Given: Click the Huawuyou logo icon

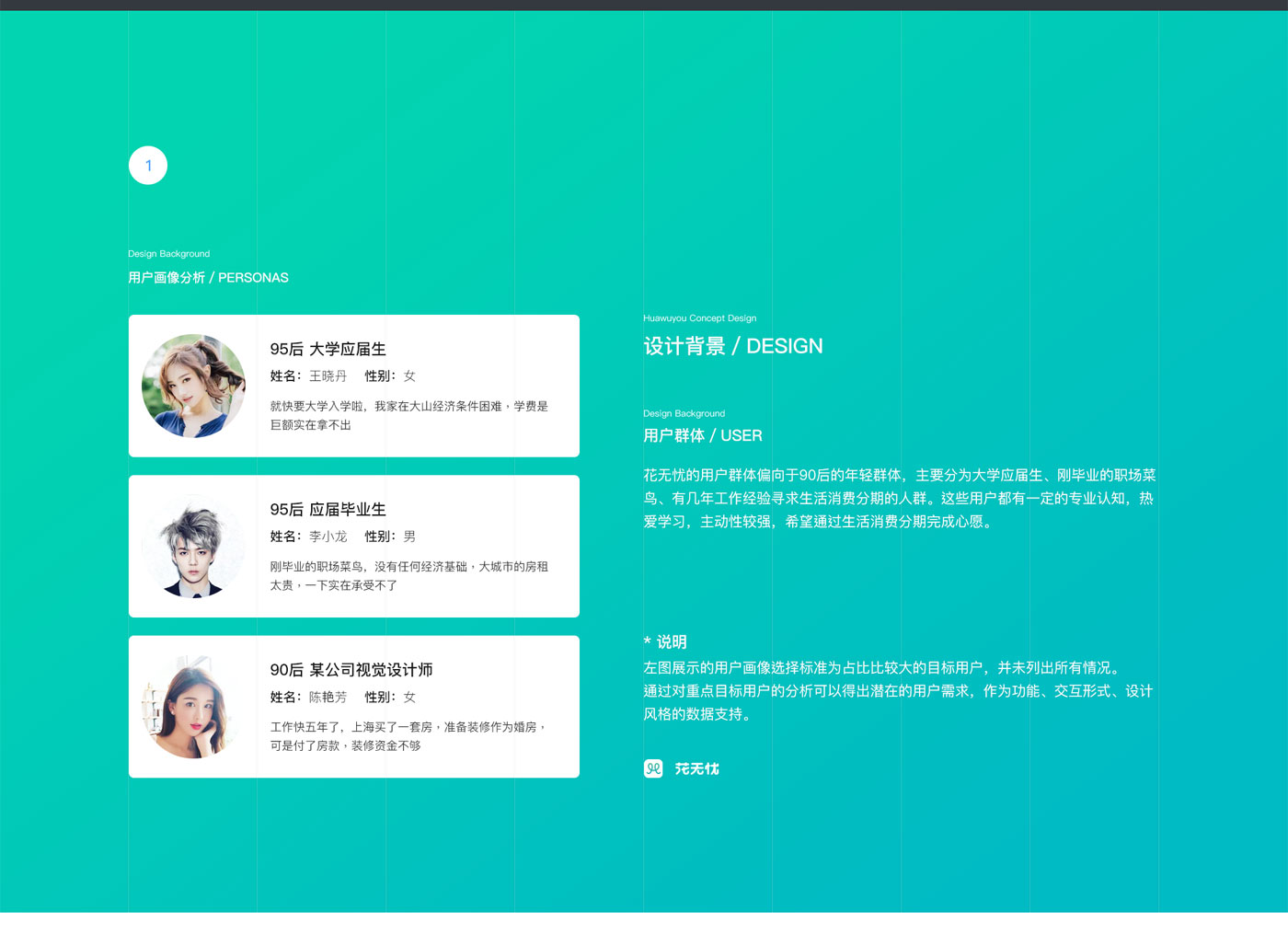Looking at the screenshot, I should (653, 768).
